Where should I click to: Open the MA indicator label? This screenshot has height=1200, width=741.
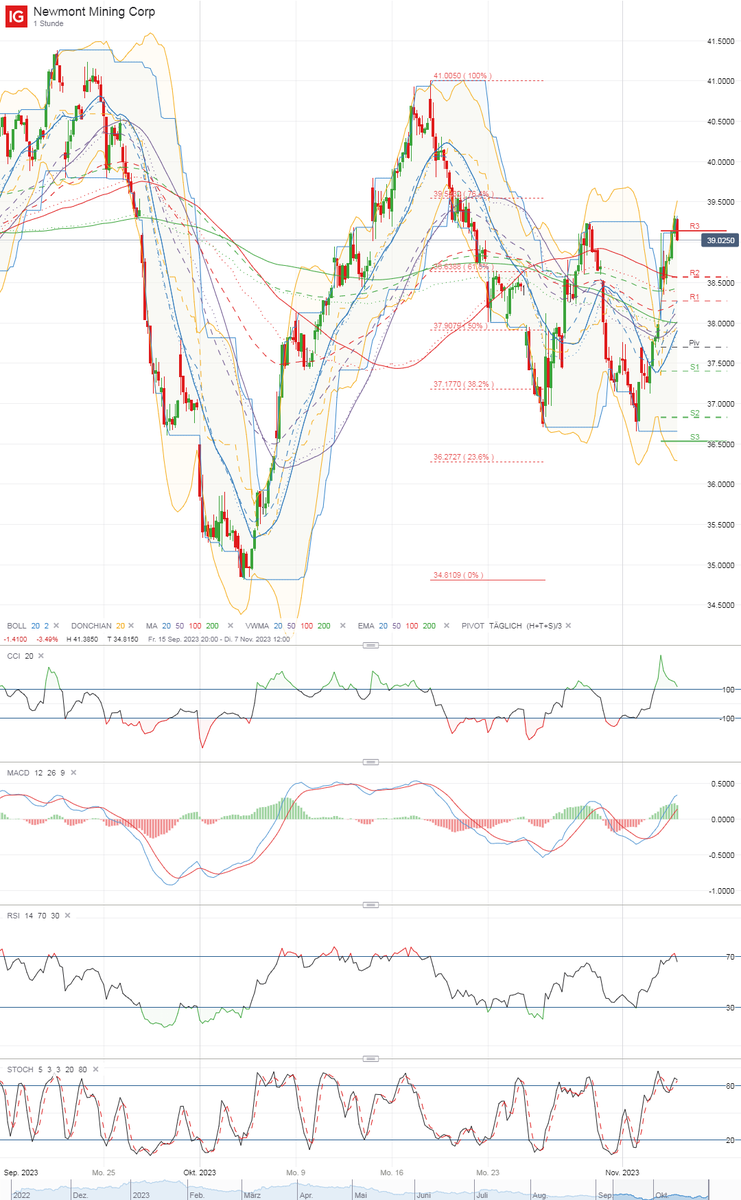[x=152, y=624]
